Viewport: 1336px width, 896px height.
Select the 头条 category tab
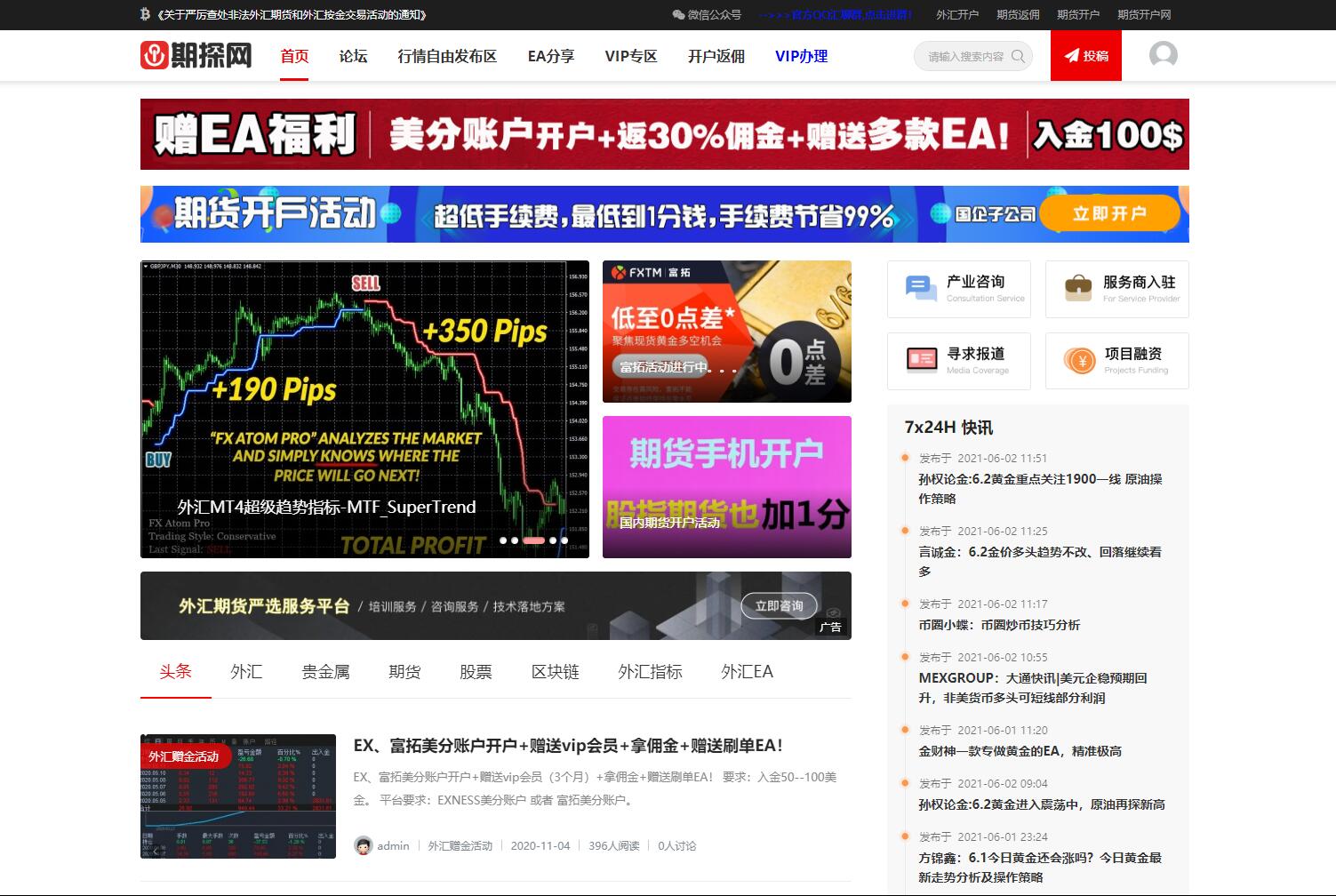click(x=176, y=671)
